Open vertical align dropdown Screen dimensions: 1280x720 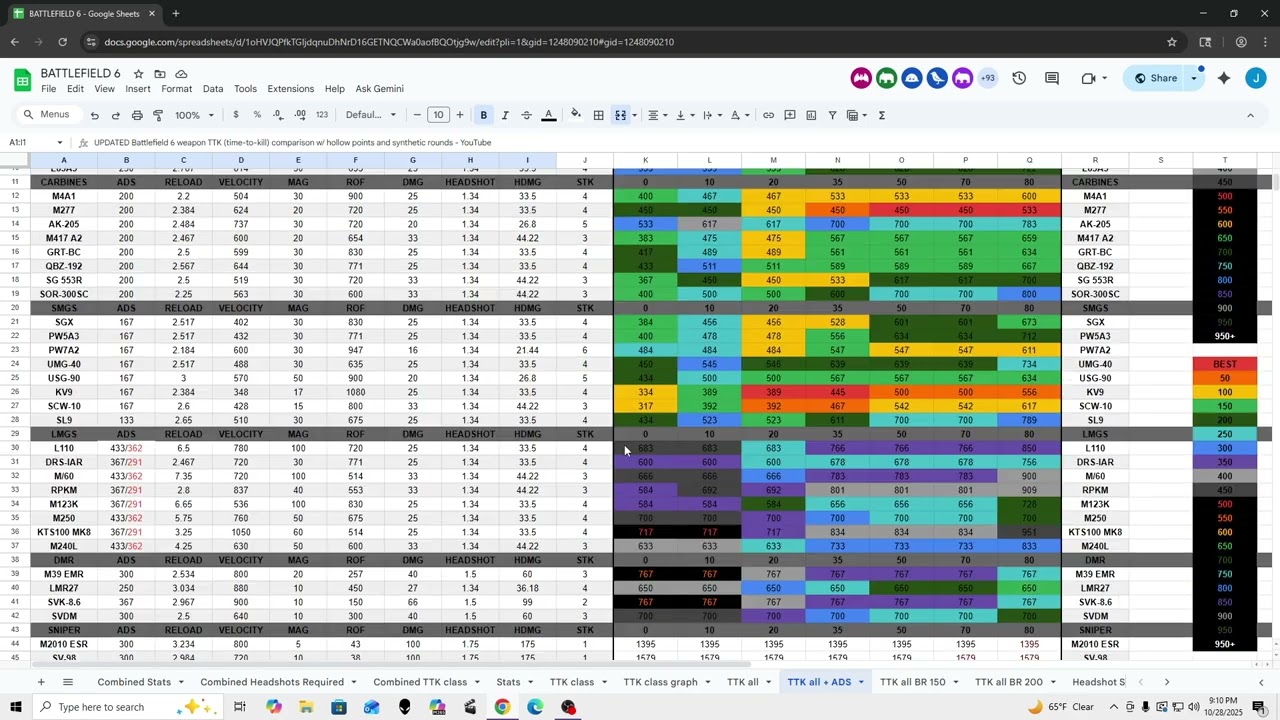(x=685, y=115)
